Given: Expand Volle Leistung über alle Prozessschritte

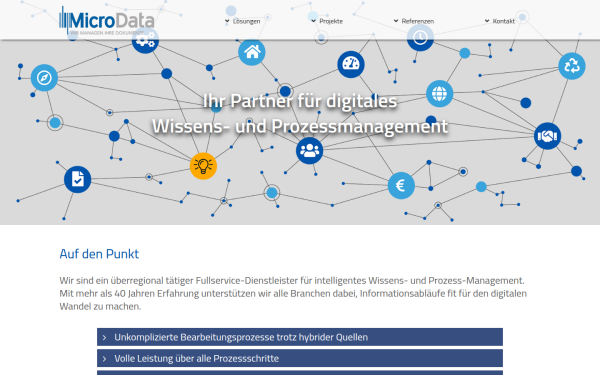Looking at the screenshot, I should 300,359.
